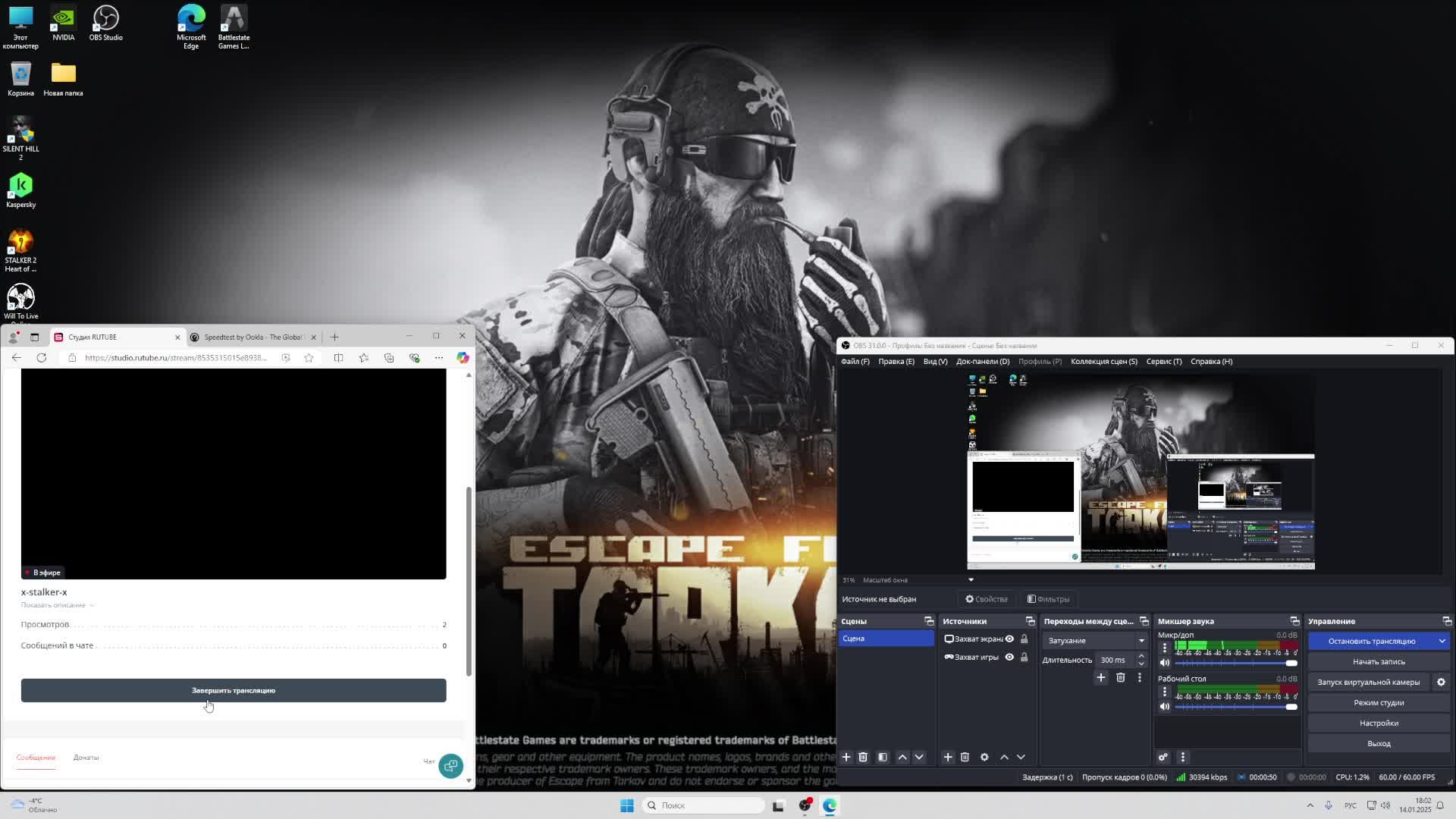Open Коллекция сцен menu in OBS

pos(1104,362)
